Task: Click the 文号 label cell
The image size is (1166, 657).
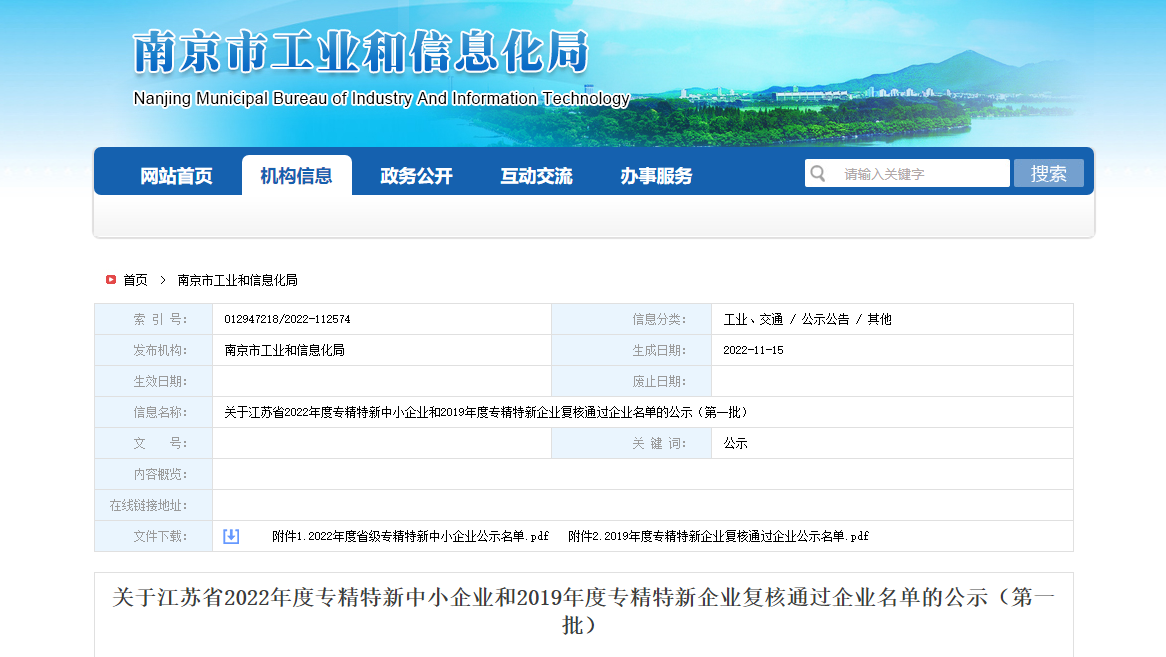Action: (x=154, y=443)
